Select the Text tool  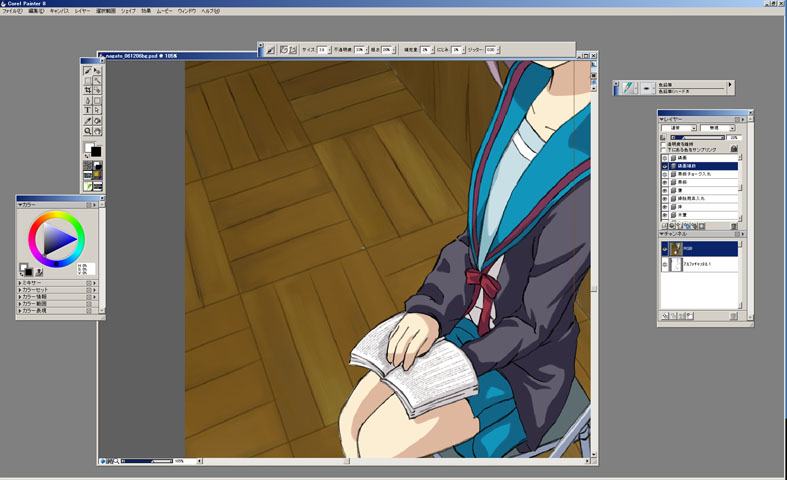(87, 110)
